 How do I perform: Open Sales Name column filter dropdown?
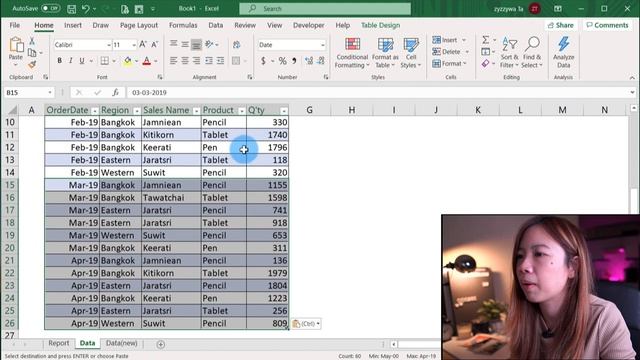[x=196, y=111]
